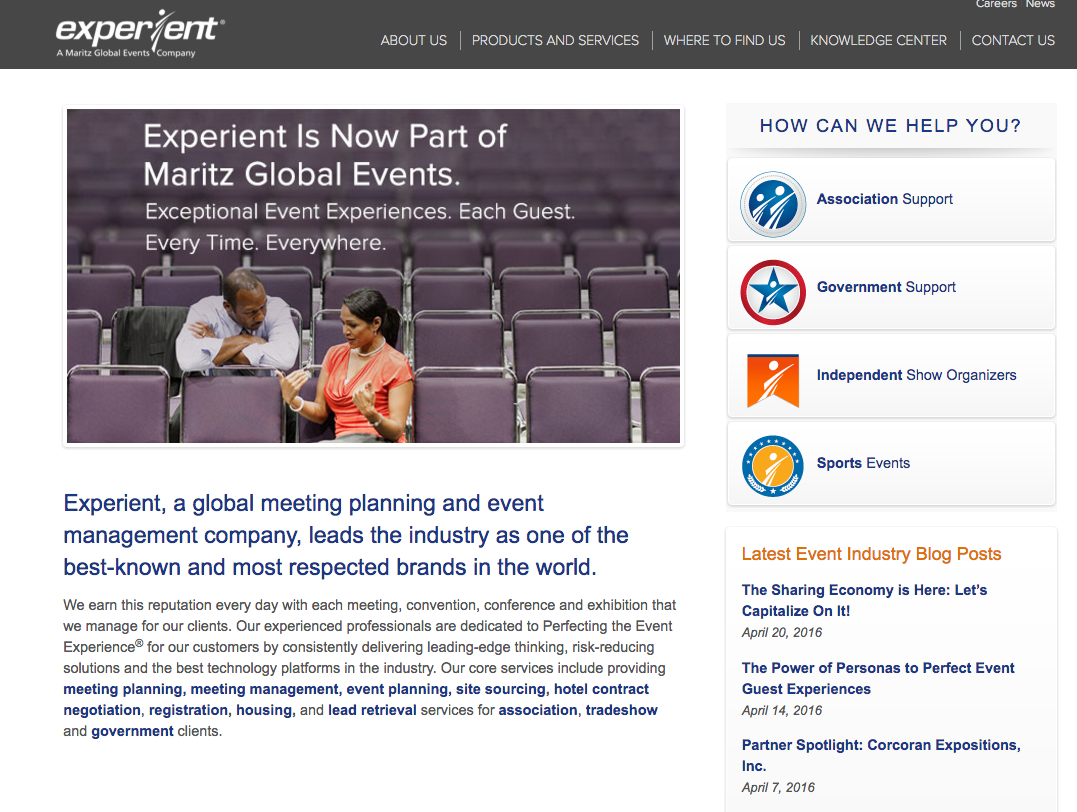Click the How Can We Help You heading

[x=890, y=126]
